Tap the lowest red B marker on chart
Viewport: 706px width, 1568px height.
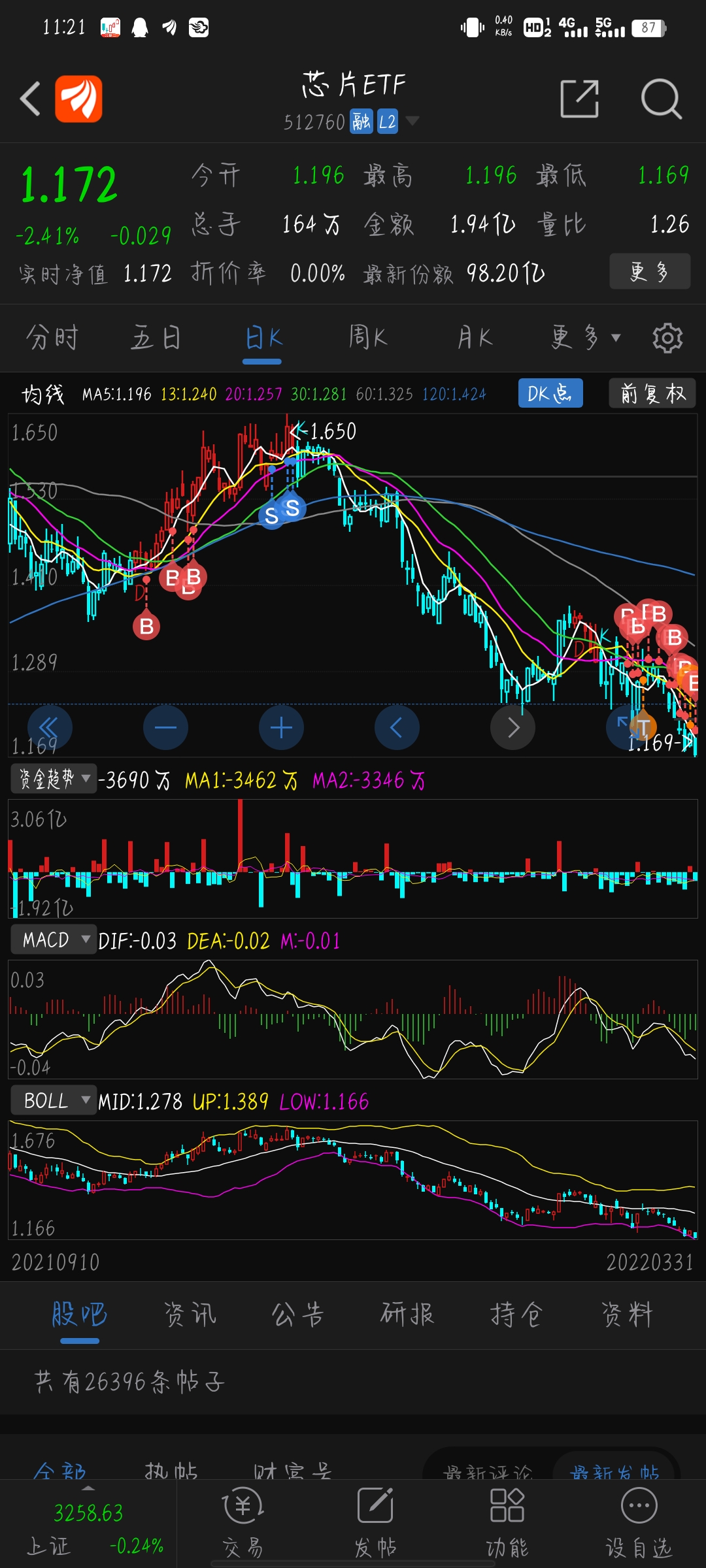click(x=146, y=627)
